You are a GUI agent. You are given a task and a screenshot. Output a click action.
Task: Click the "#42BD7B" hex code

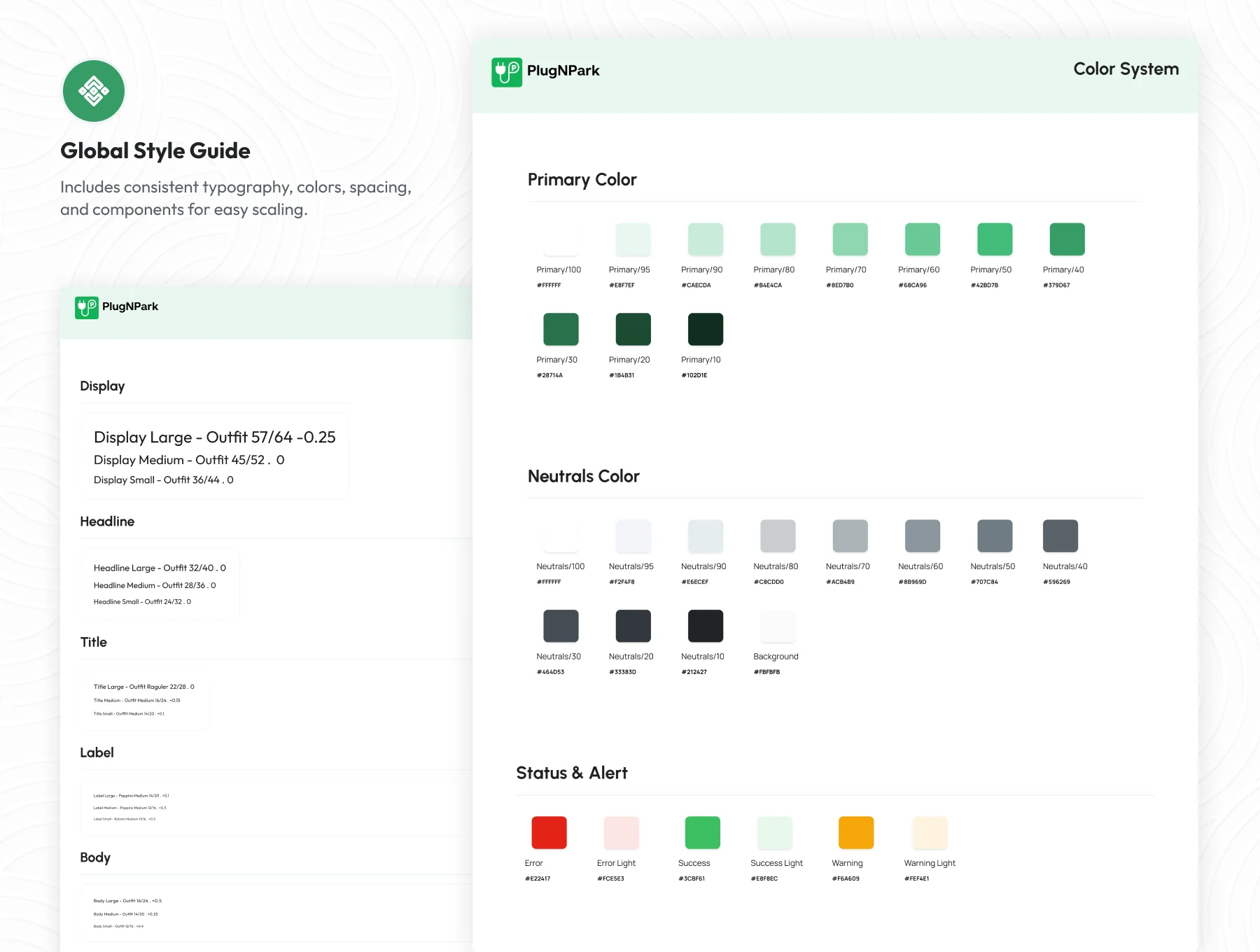[x=984, y=286]
